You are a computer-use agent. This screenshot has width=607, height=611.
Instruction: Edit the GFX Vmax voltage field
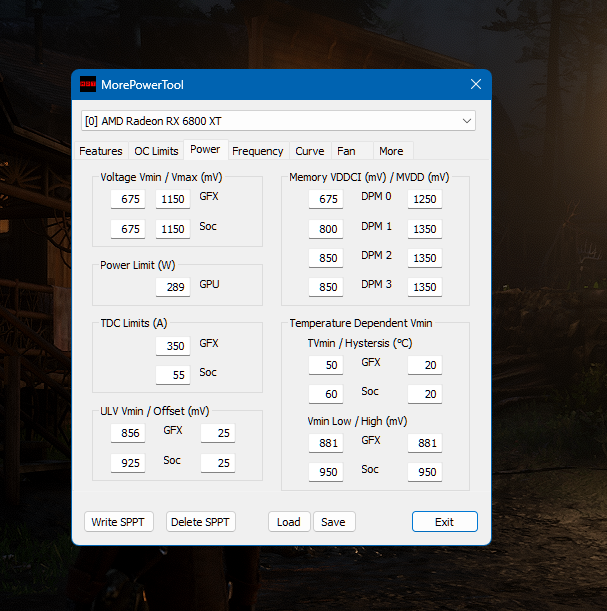pos(173,199)
